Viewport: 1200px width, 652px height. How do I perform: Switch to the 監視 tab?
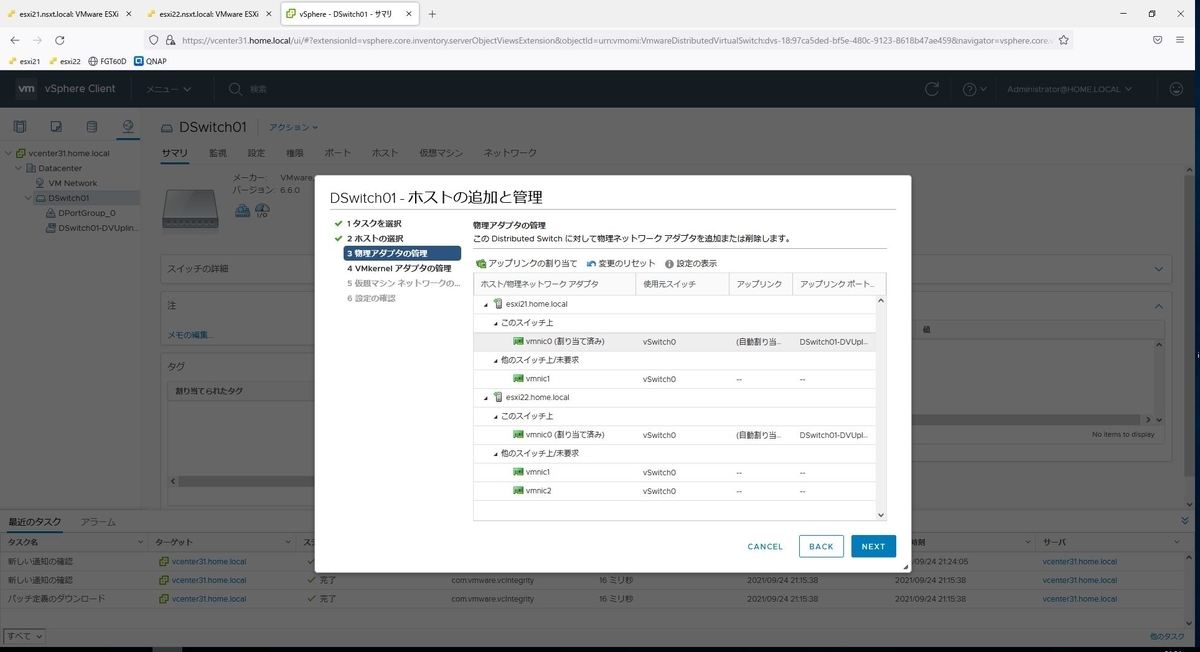pos(217,153)
